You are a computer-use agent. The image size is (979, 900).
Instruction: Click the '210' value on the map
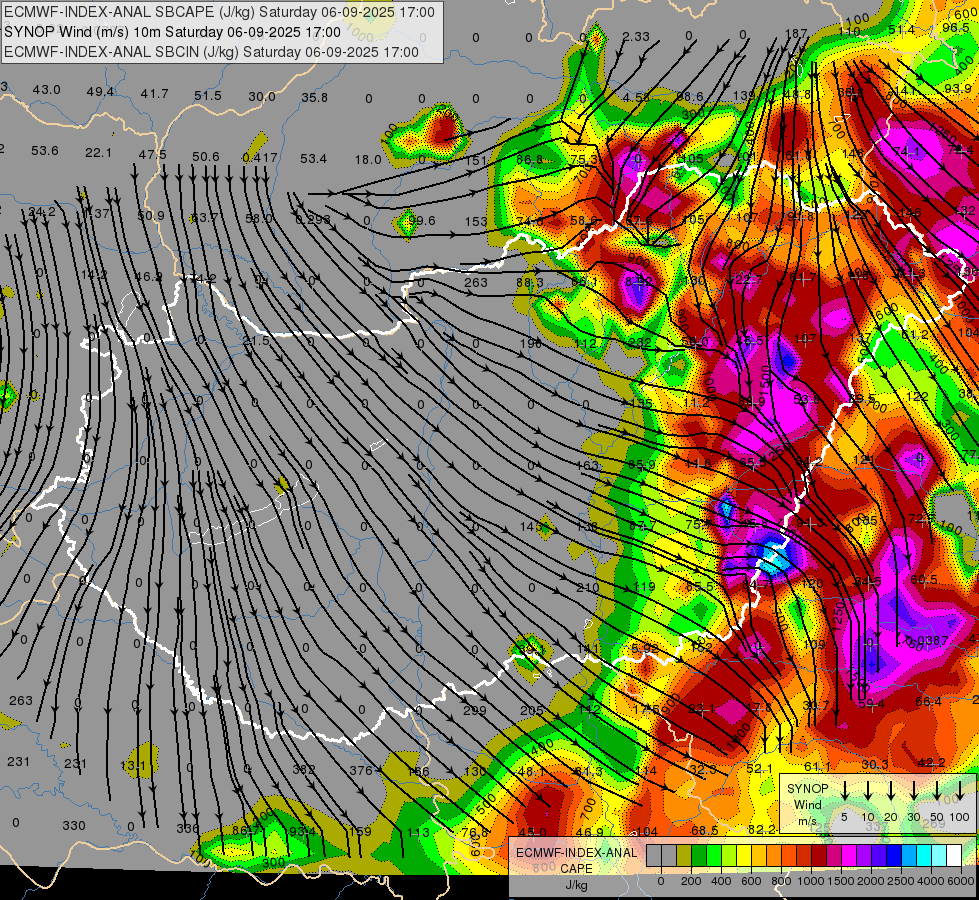(x=588, y=587)
